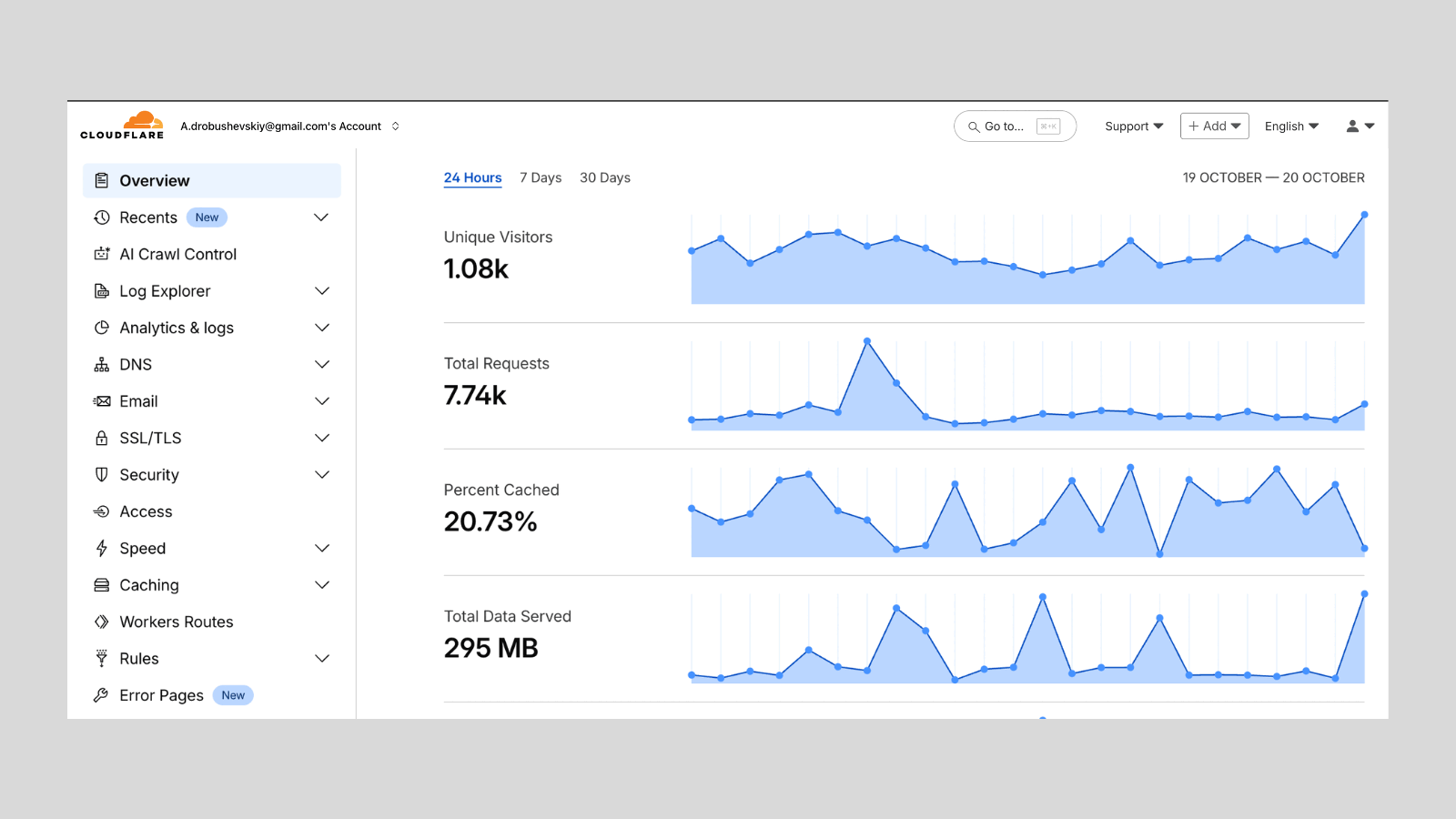This screenshot has width=1456, height=819.
Task: Expand the Analytics & logs section
Action: (321, 328)
